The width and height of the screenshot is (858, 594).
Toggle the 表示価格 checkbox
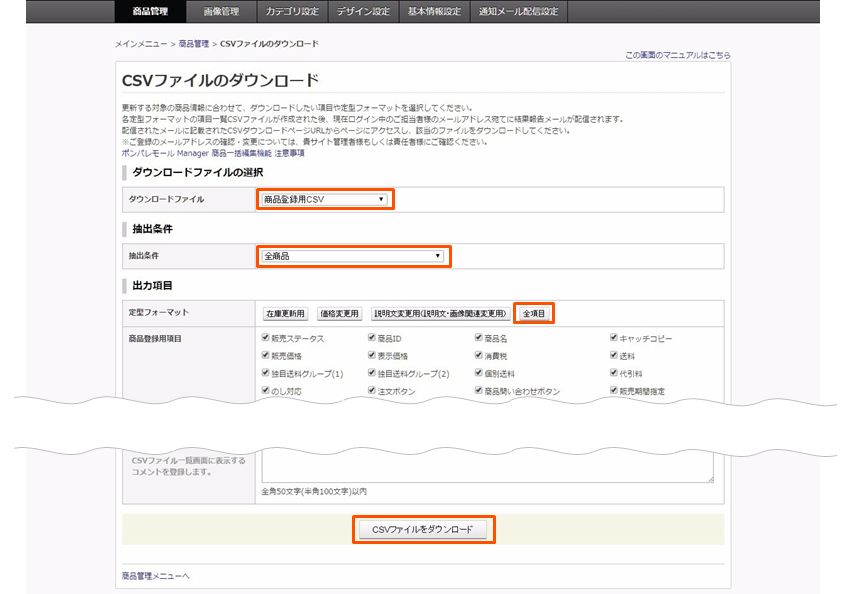(x=372, y=355)
